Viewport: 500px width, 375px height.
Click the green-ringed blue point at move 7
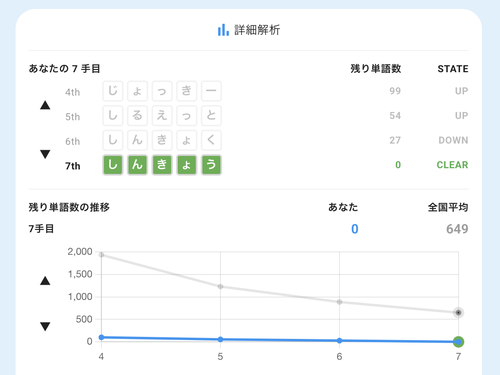pos(459,342)
